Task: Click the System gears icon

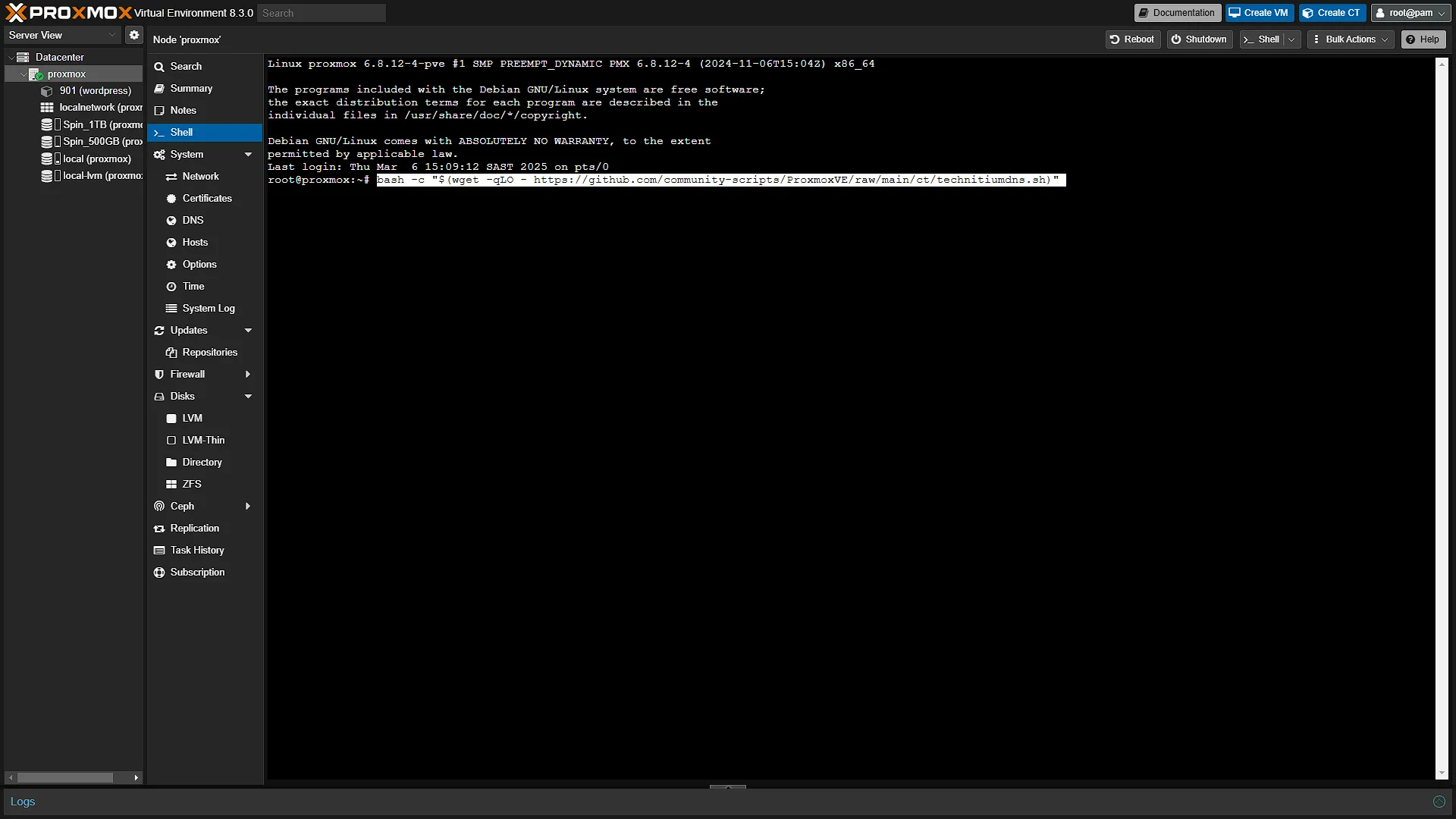Action: tap(159, 155)
